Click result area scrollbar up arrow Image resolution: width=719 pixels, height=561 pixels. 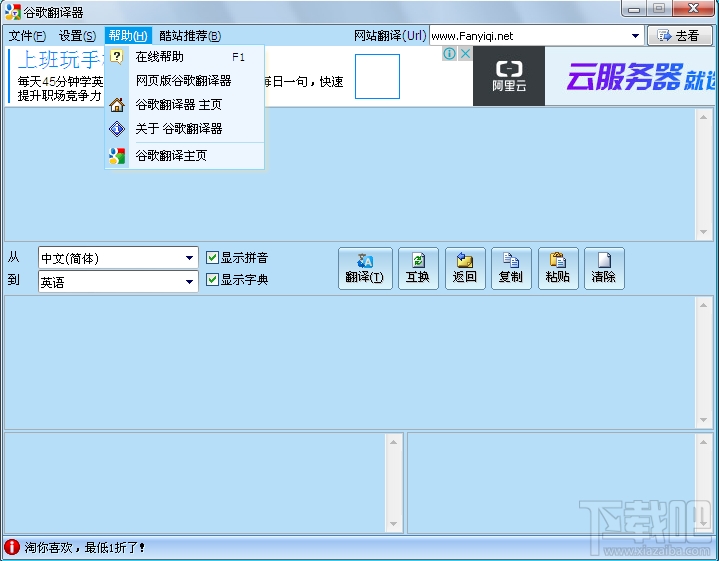click(x=703, y=305)
